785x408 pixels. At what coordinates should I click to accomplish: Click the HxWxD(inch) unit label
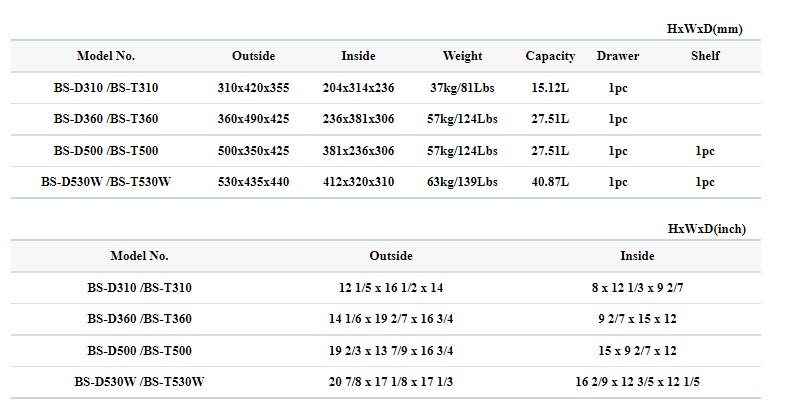coord(706,229)
